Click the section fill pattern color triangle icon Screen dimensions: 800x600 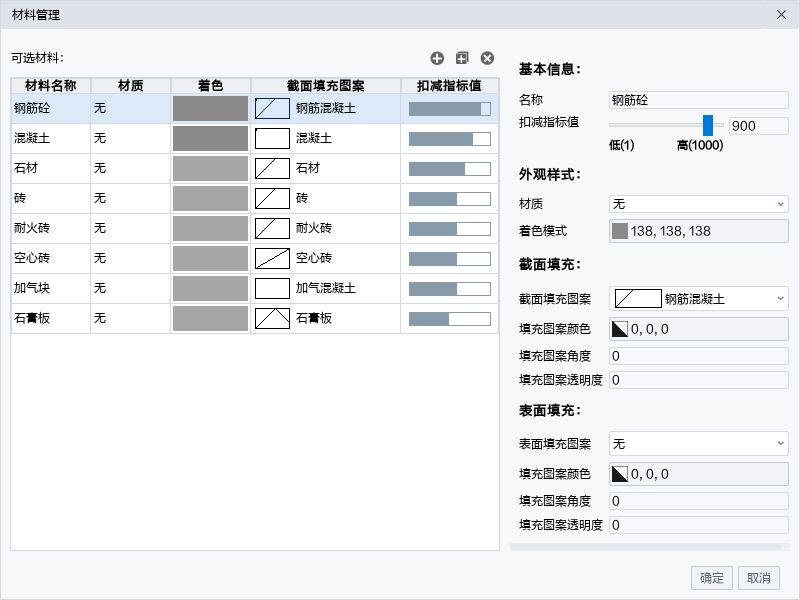(619, 329)
